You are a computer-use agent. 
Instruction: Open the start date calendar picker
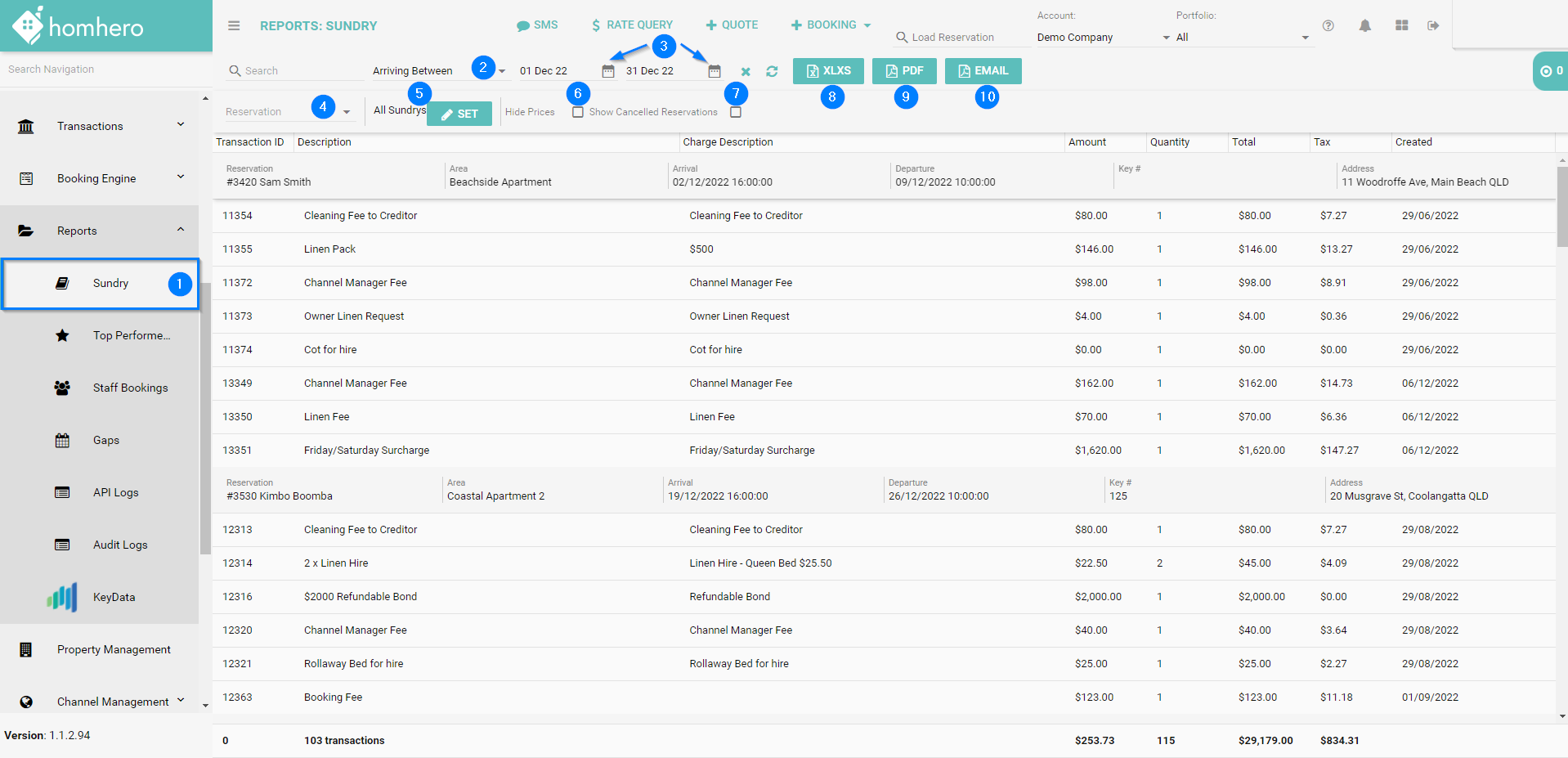pos(607,71)
